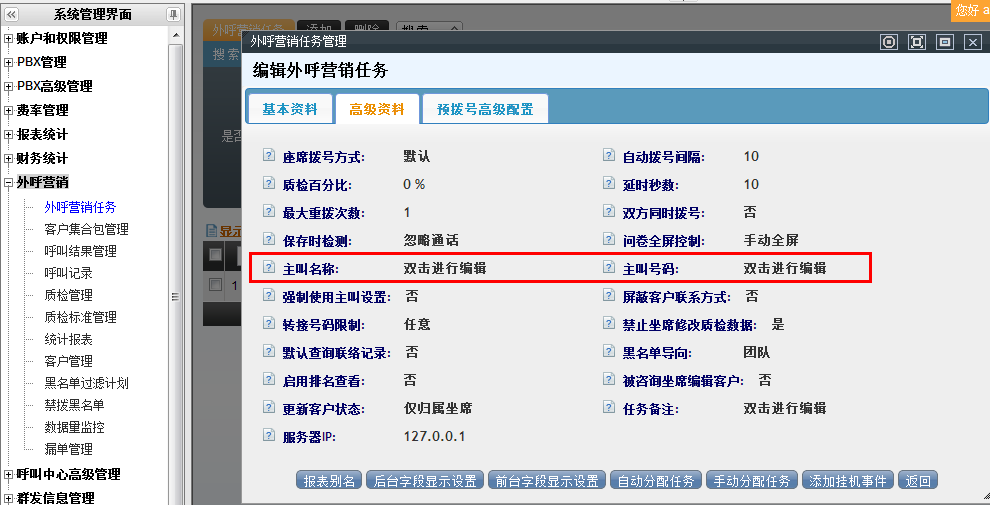The height and width of the screenshot is (505, 990).
Task: Click the help icon next to 服务器IP
Action: click(x=268, y=437)
